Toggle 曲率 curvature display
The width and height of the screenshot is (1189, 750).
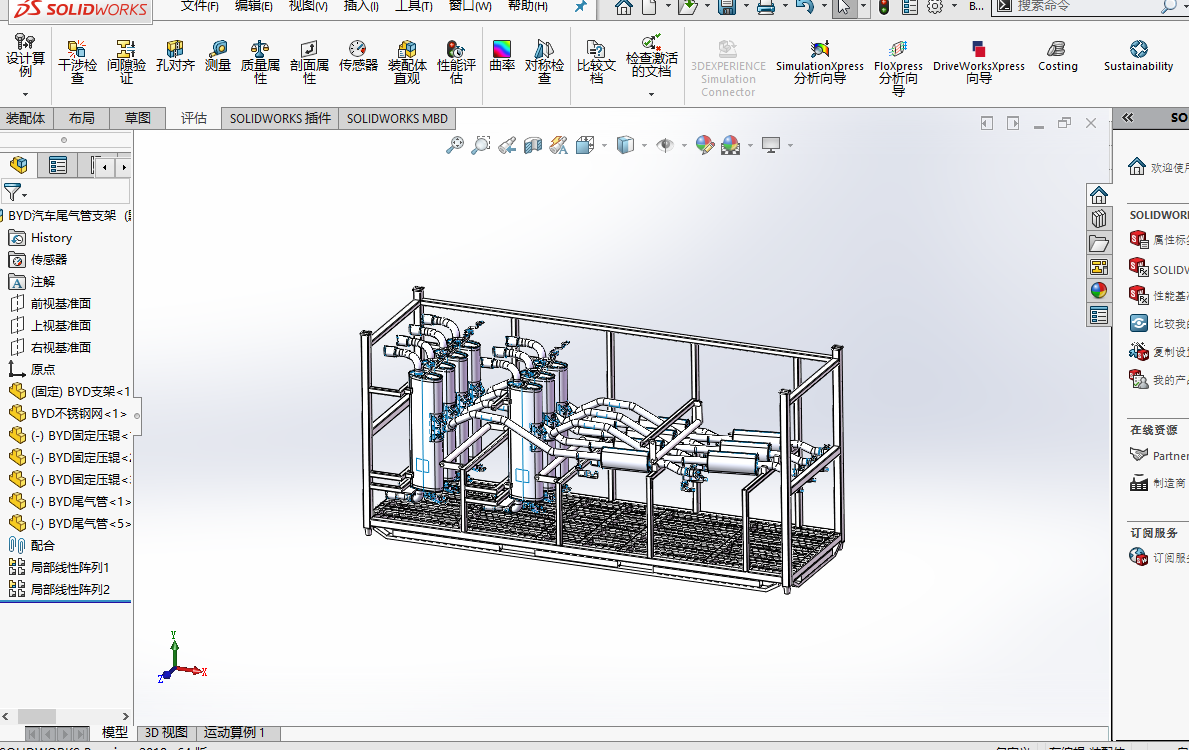tap(502, 56)
